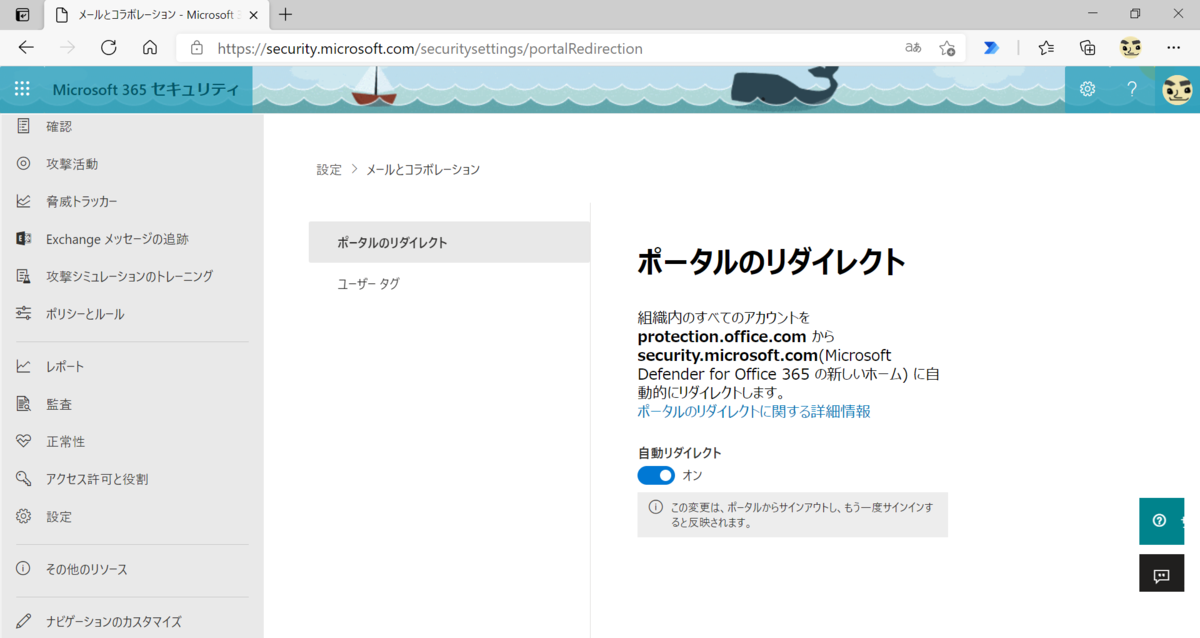The image size is (1200, 638).
Task: Open the Microsoft 365 app launcher waffle
Action: point(22,89)
